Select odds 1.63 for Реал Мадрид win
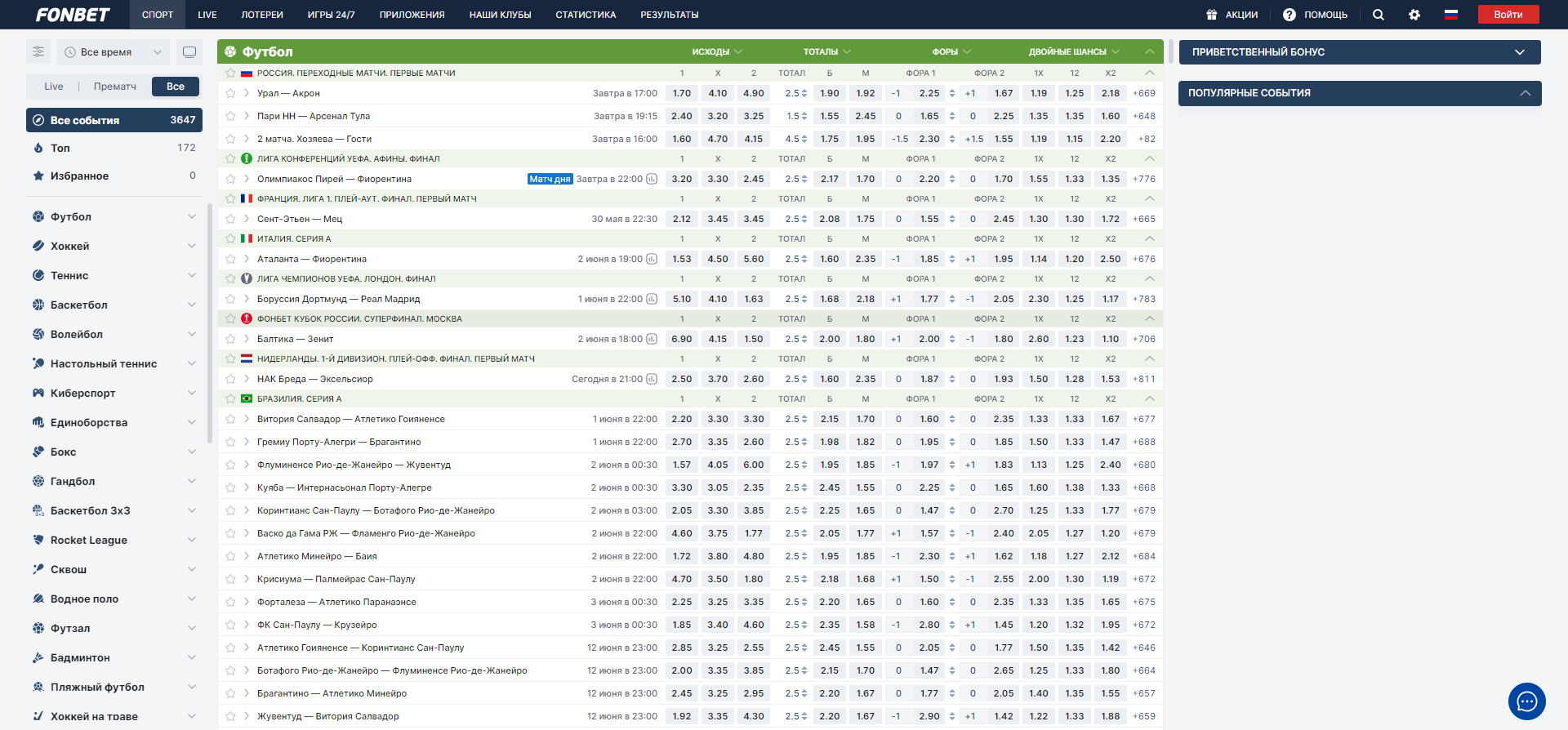The width and height of the screenshot is (1568, 730). point(754,299)
